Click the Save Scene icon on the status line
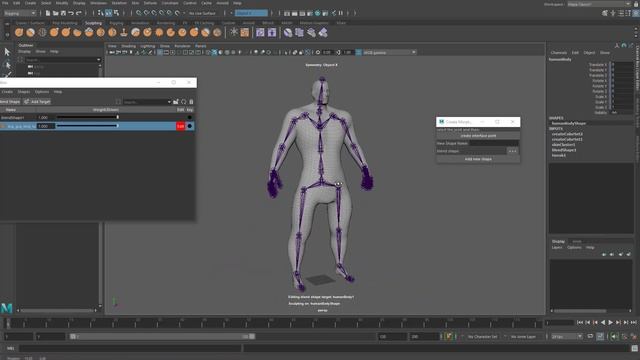640x360 pixels. (x=63, y=13)
